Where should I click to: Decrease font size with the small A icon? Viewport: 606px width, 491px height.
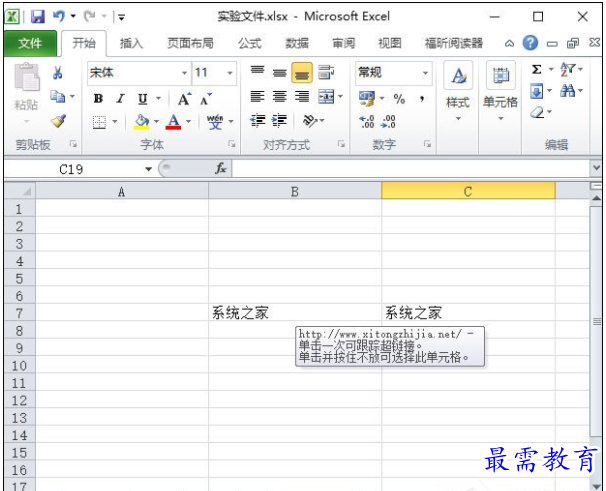(206, 99)
